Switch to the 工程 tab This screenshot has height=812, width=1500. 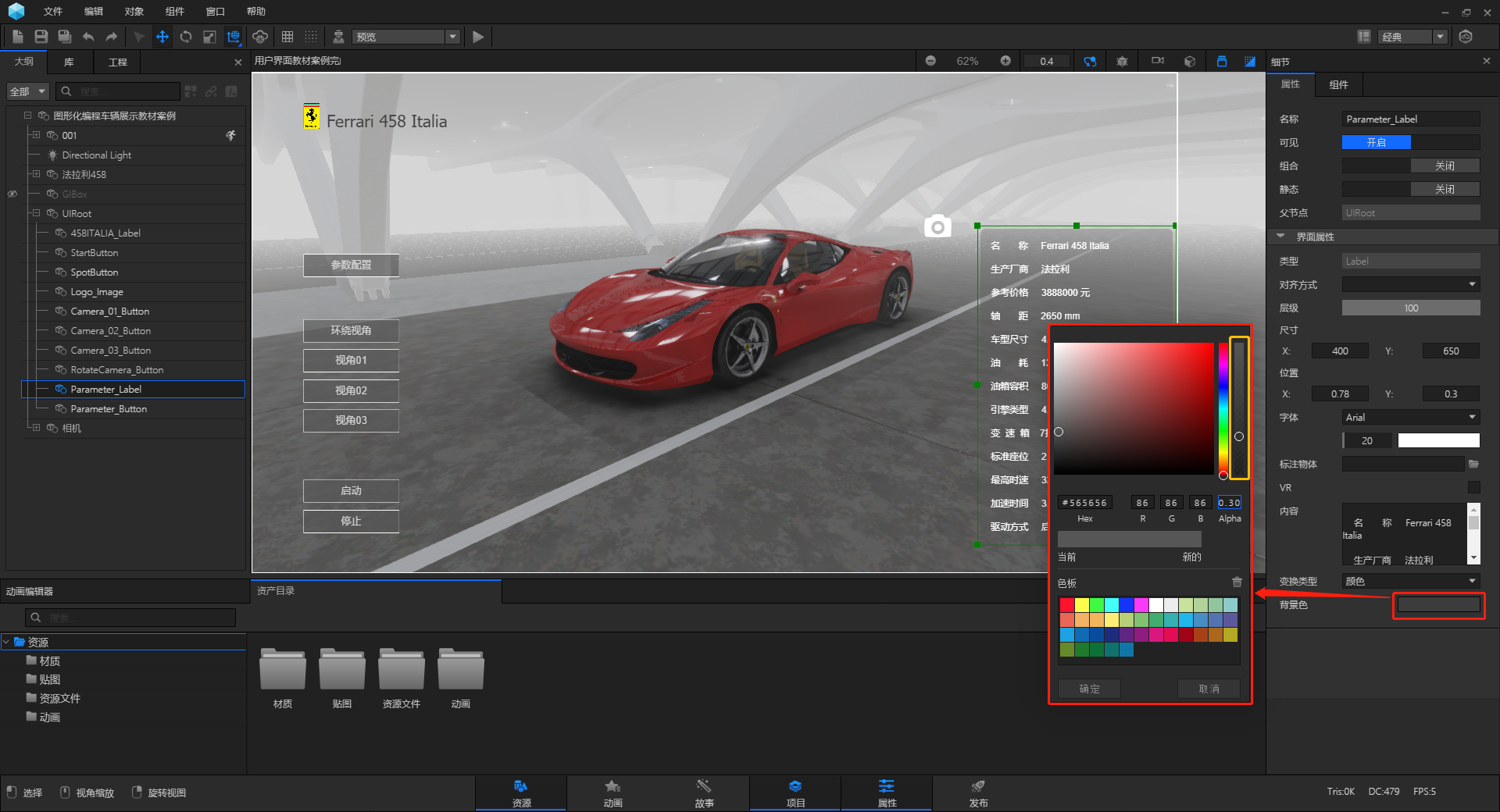coord(117,62)
